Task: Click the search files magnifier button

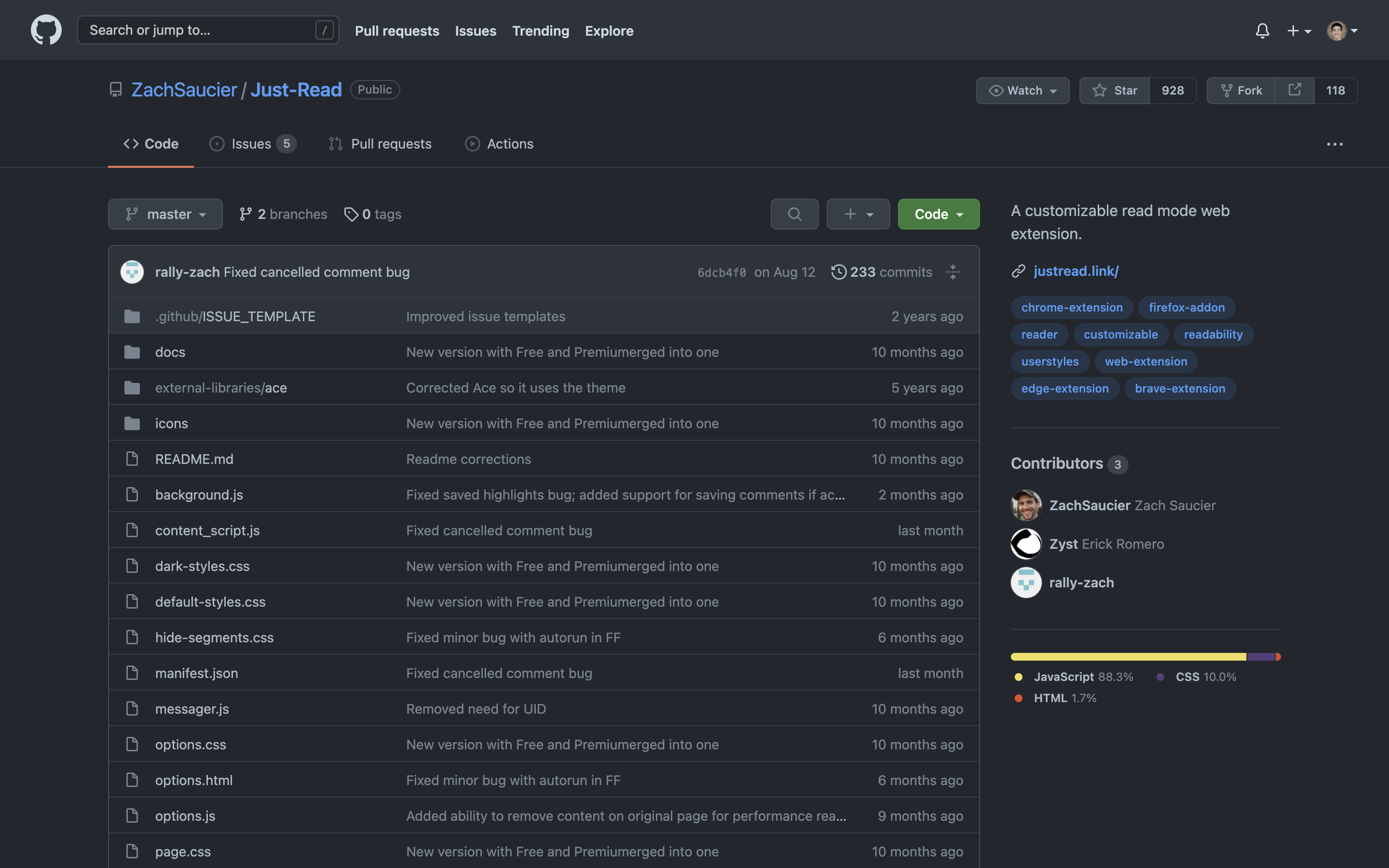Action: tap(794, 214)
